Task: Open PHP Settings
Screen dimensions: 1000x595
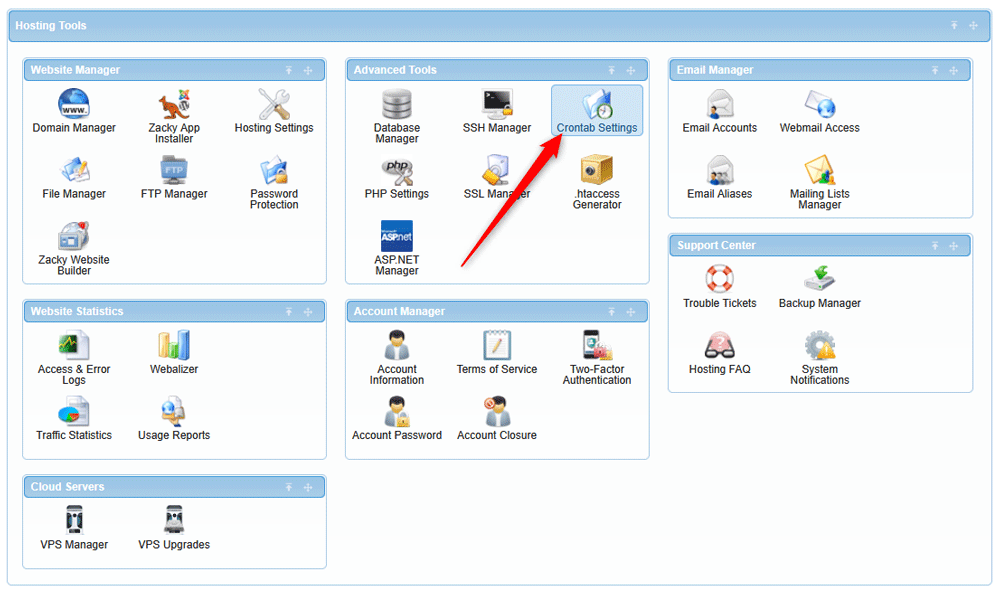Action: (x=396, y=178)
